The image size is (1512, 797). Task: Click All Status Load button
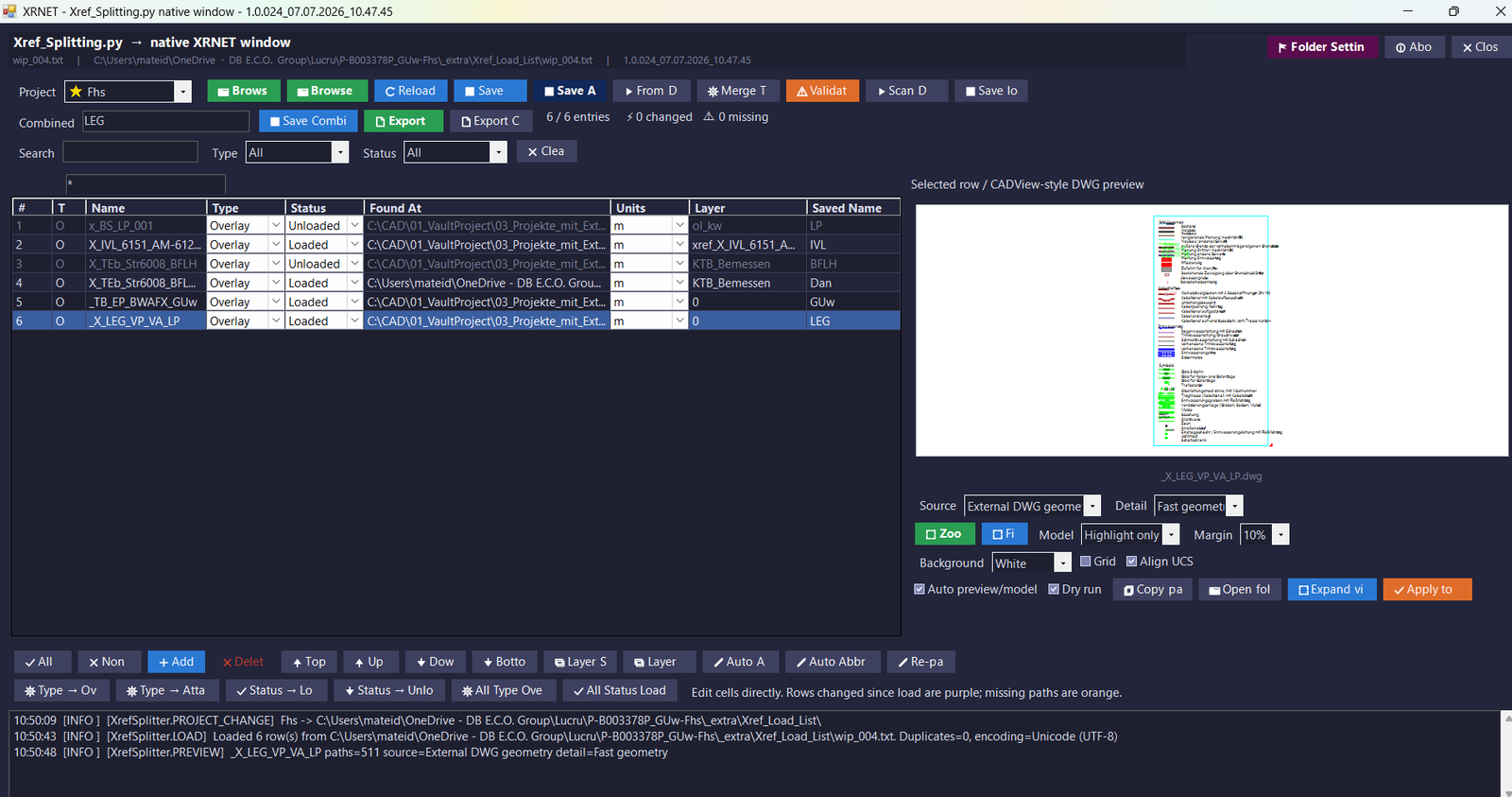click(620, 690)
